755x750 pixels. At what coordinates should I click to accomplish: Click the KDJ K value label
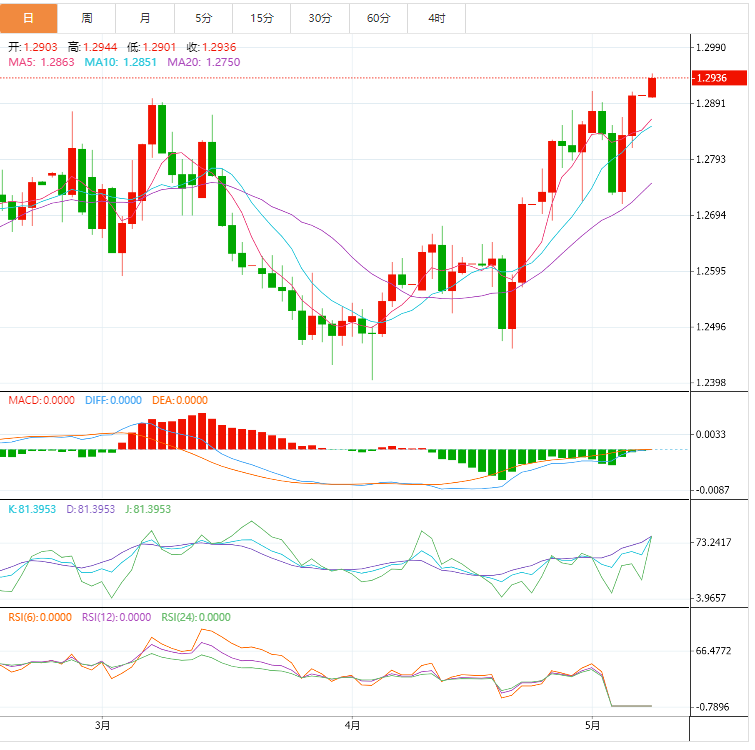tap(32, 509)
